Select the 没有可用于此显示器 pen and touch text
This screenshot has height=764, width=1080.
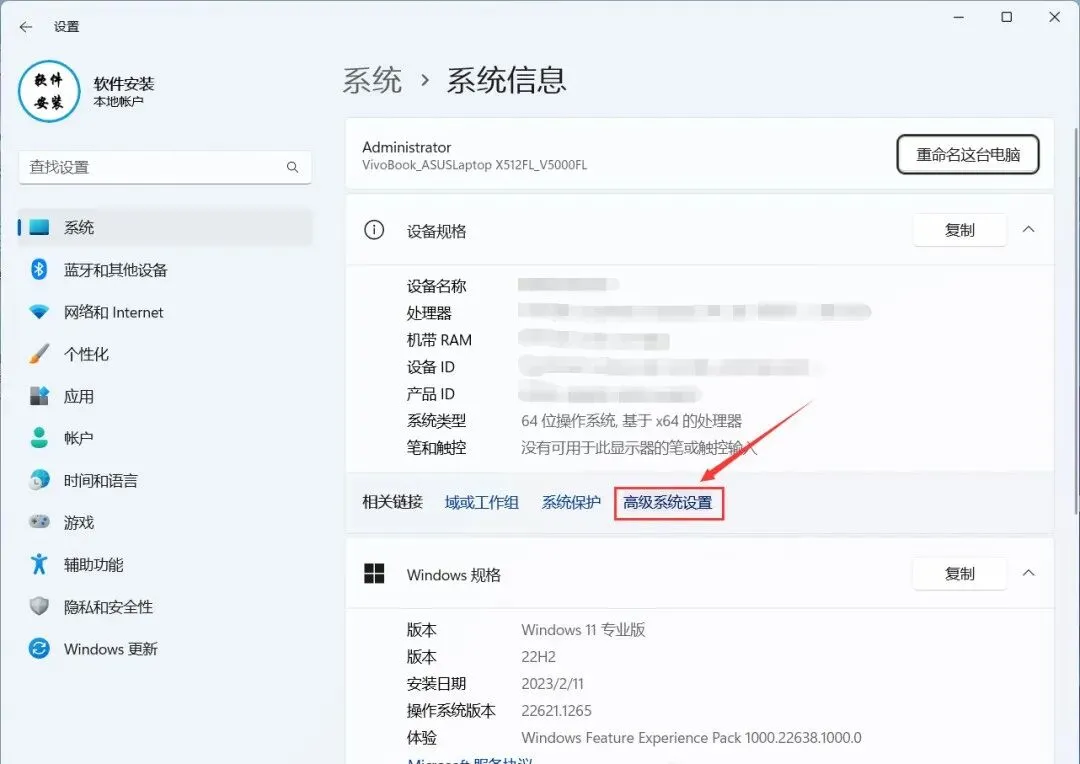pyautogui.click(x=639, y=448)
